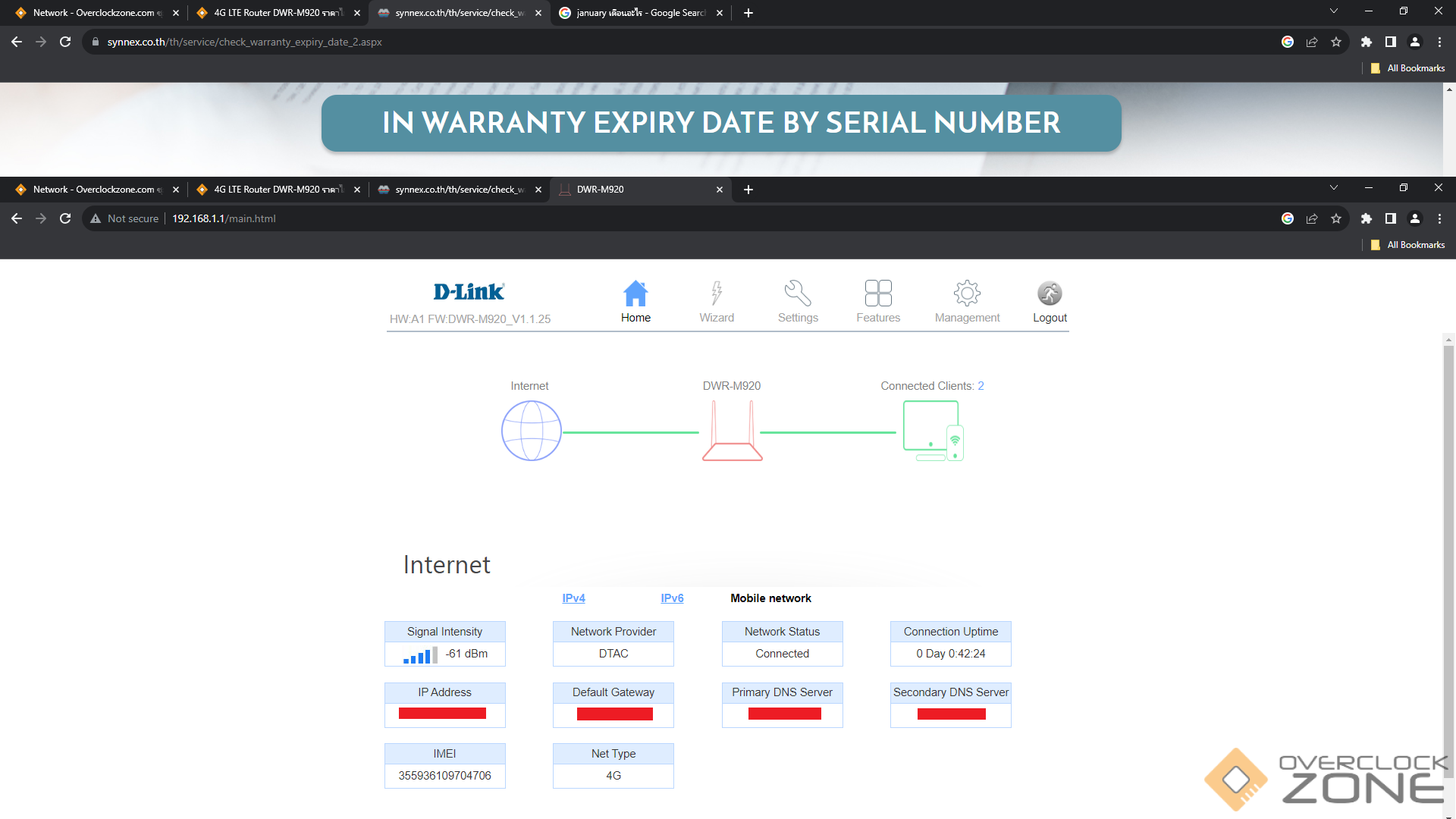Image resolution: width=1456 pixels, height=819 pixels.
Task: Open the Settings wrench icon
Action: tap(798, 293)
